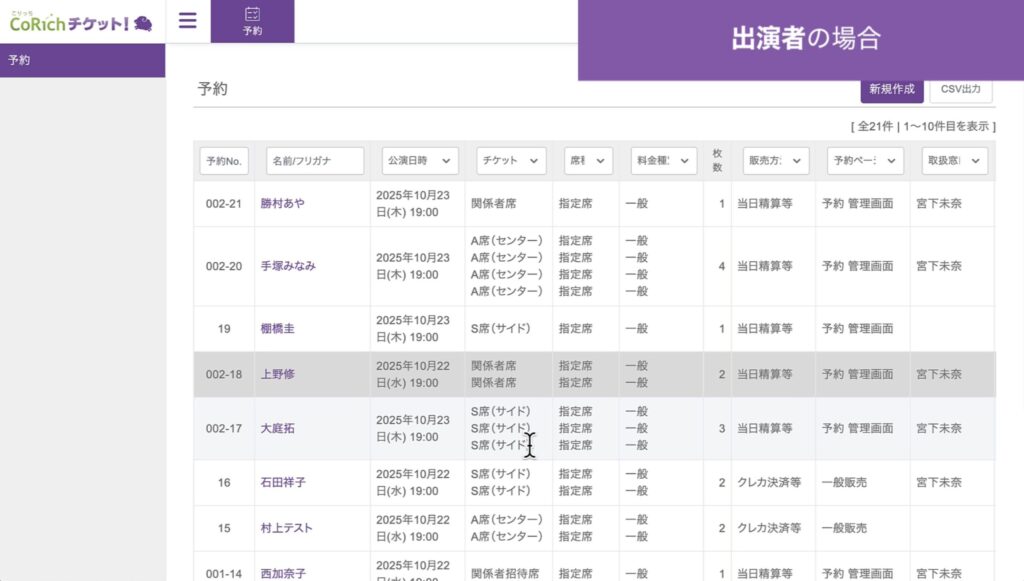Open reservation for 手塚みなみ
Screen dimensions: 1024x581
pyautogui.click(x=288, y=266)
